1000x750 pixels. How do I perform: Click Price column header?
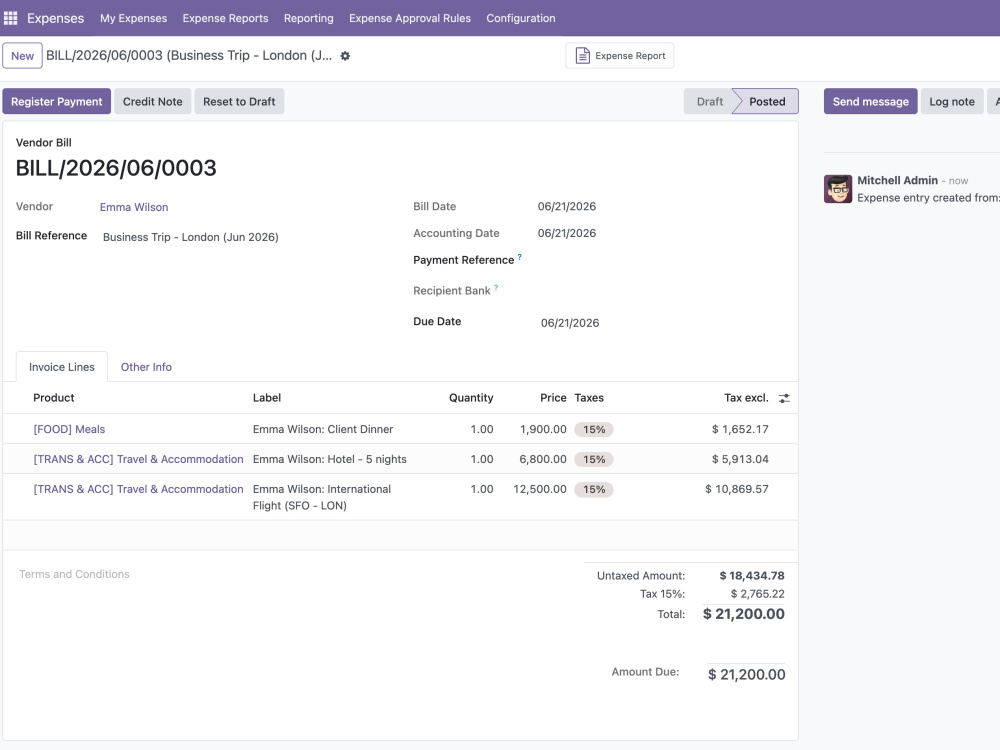(x=553, y=398)
